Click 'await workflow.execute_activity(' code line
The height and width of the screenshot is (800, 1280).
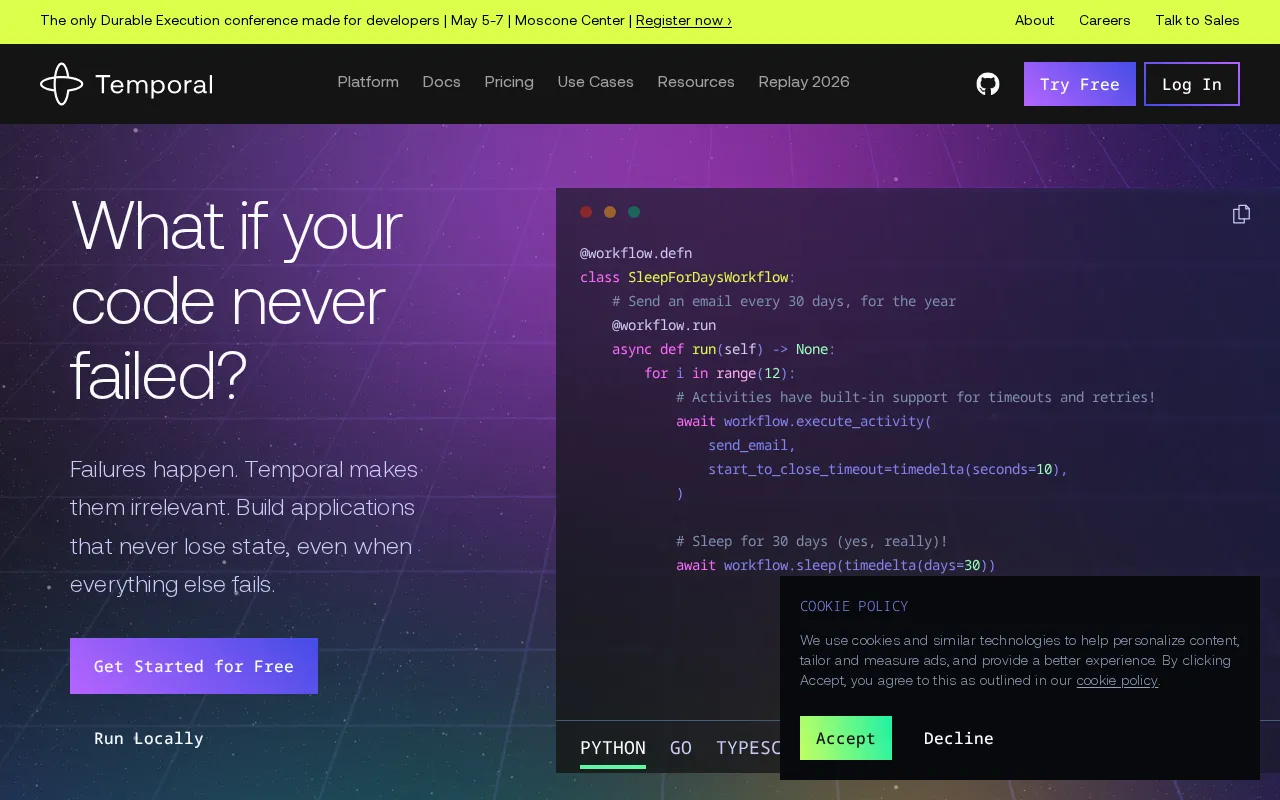tap(804, 421)
